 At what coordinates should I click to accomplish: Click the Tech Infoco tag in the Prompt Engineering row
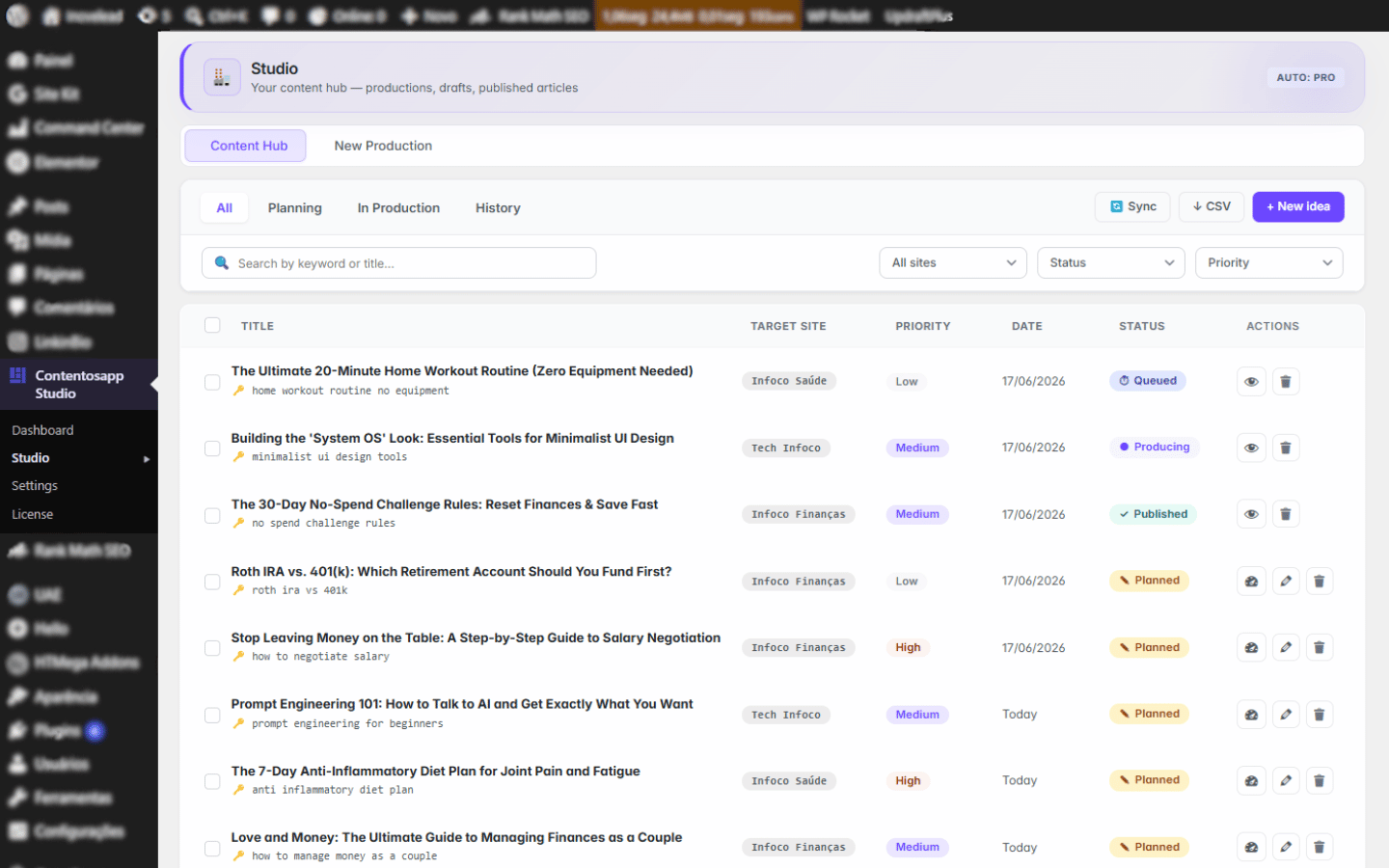pyautogui.click(x=786, y=715)
